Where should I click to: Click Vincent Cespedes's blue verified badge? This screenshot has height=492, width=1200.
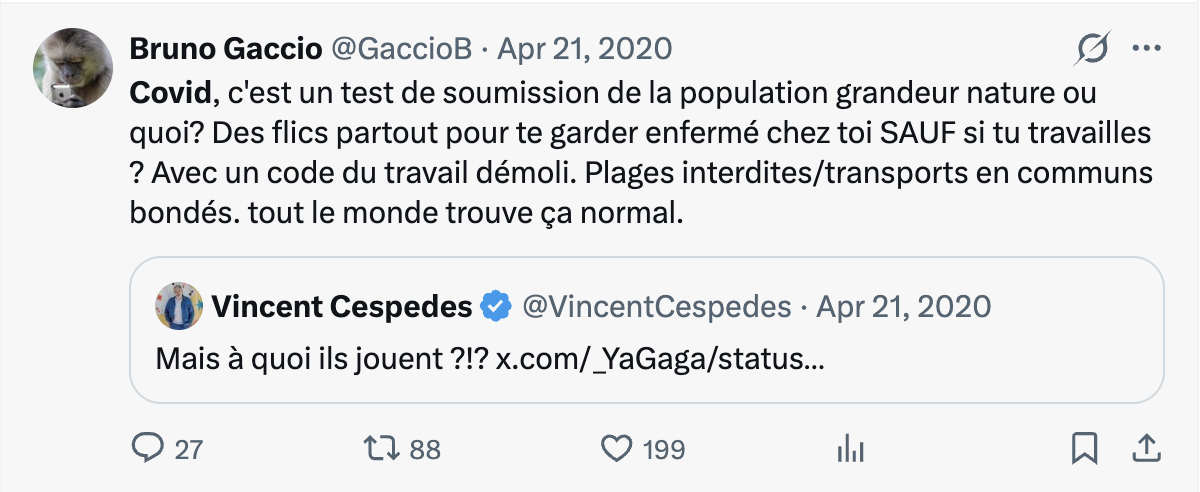coord(497,306)
